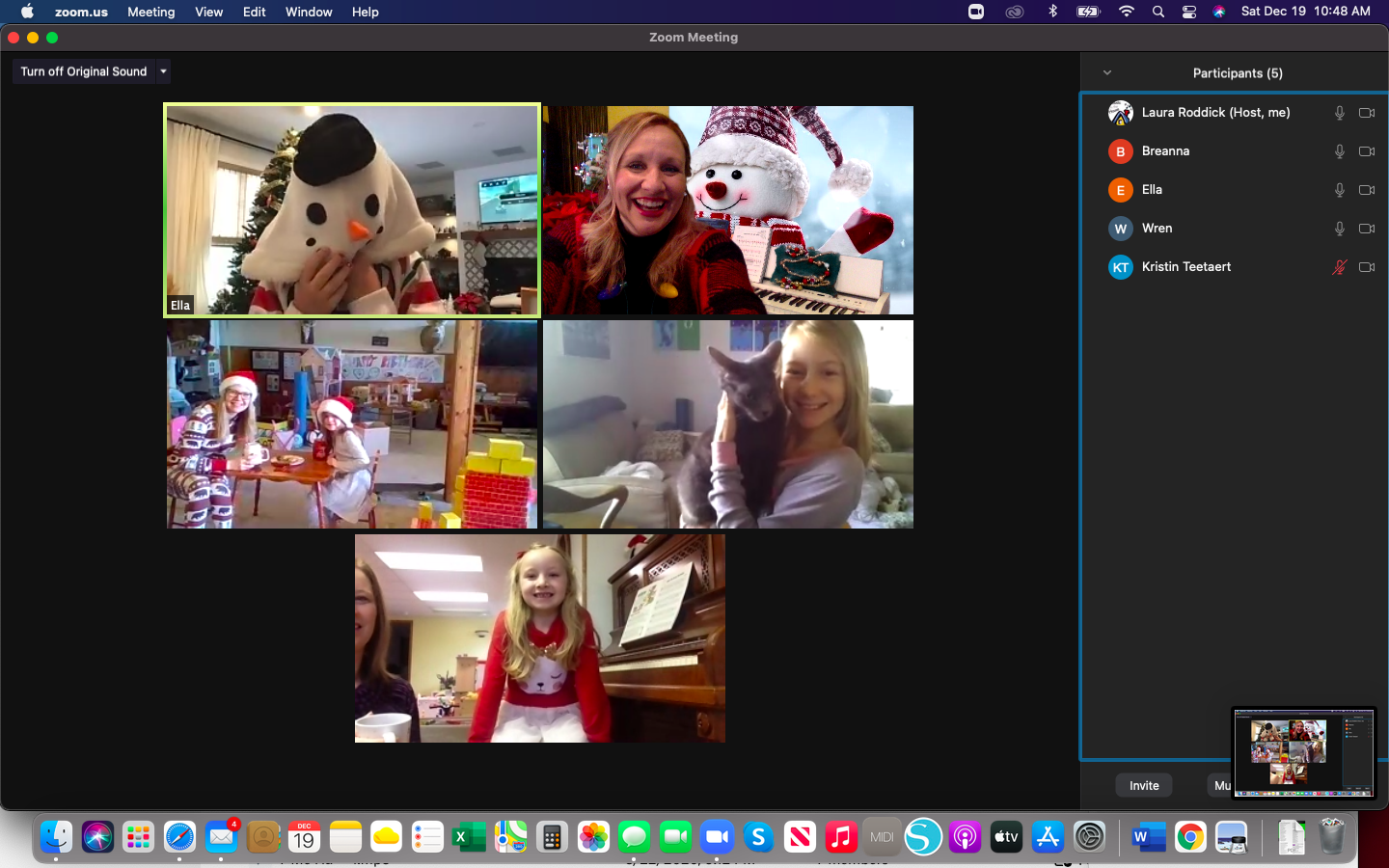Open Safari from the Dock
Screen dimensions: 1389x868
(179, 837)
